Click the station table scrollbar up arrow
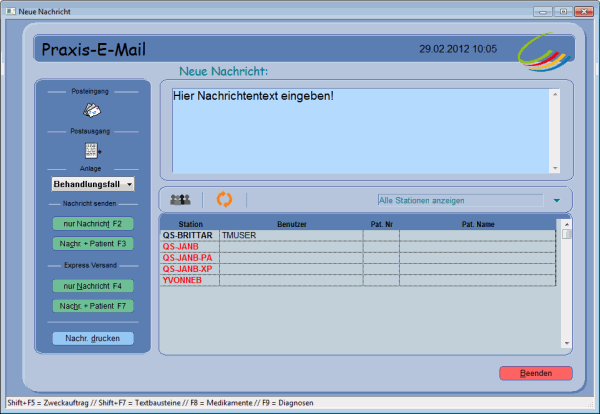This screenshot has width=600, height=414. (566, 223)
